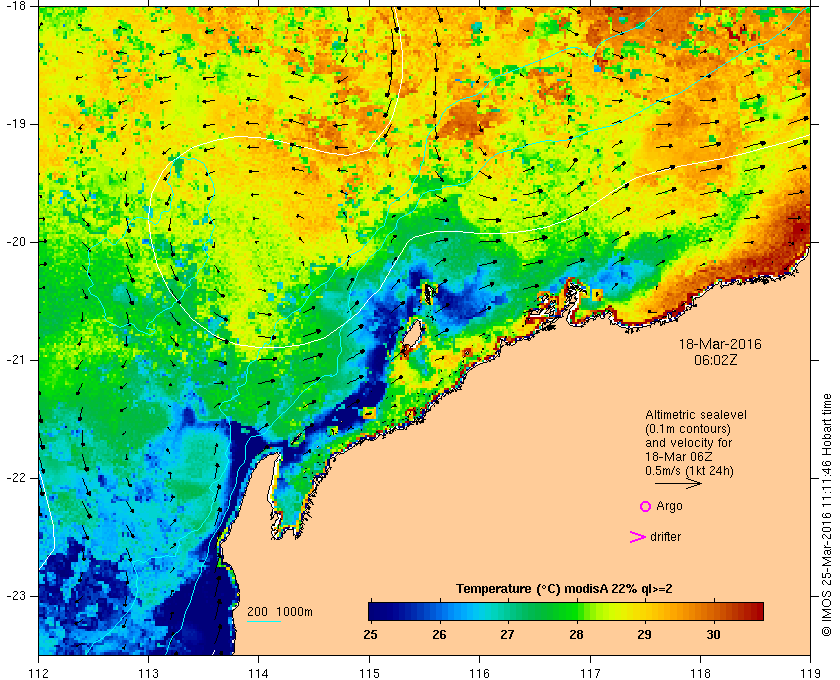Click the colorbar tick label 28
Image resolution: width=840 pixels, height=680 pixels.
point(576,634)
